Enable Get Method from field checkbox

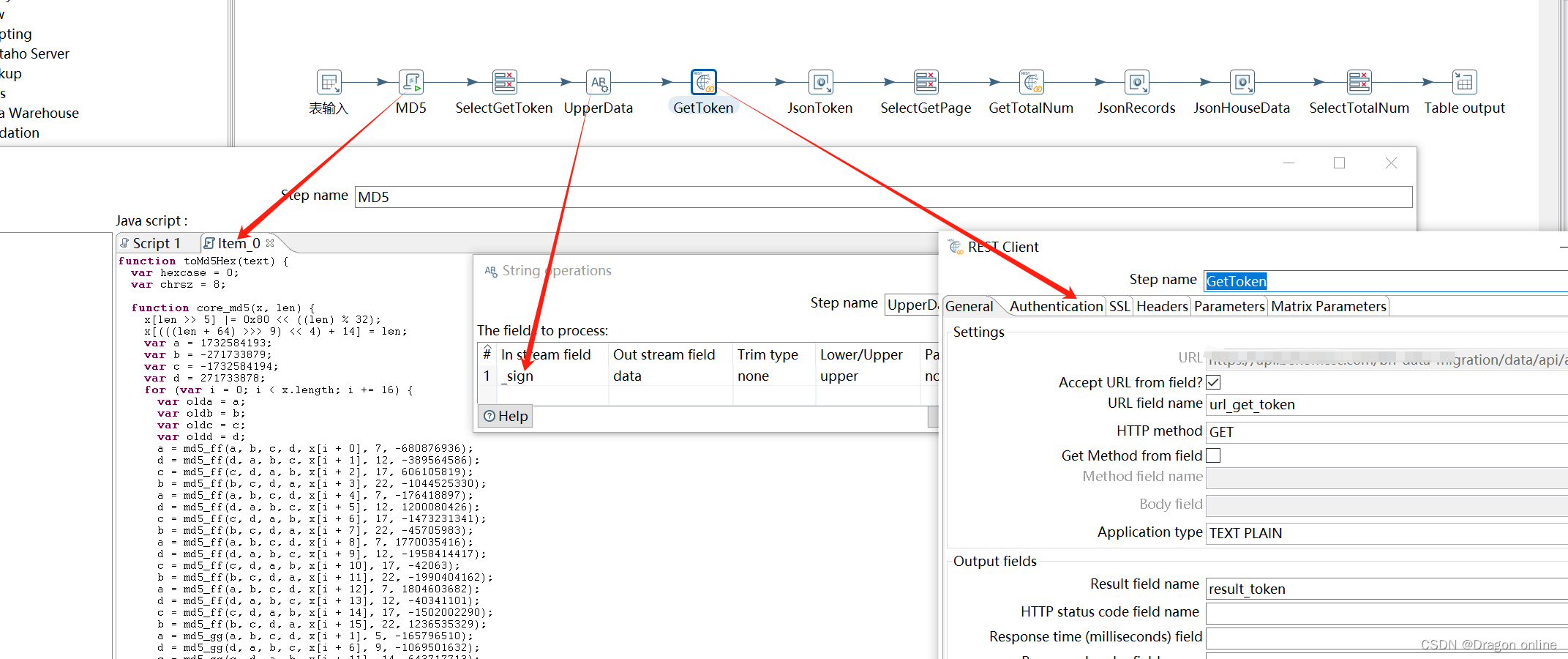pos(1213,455)
